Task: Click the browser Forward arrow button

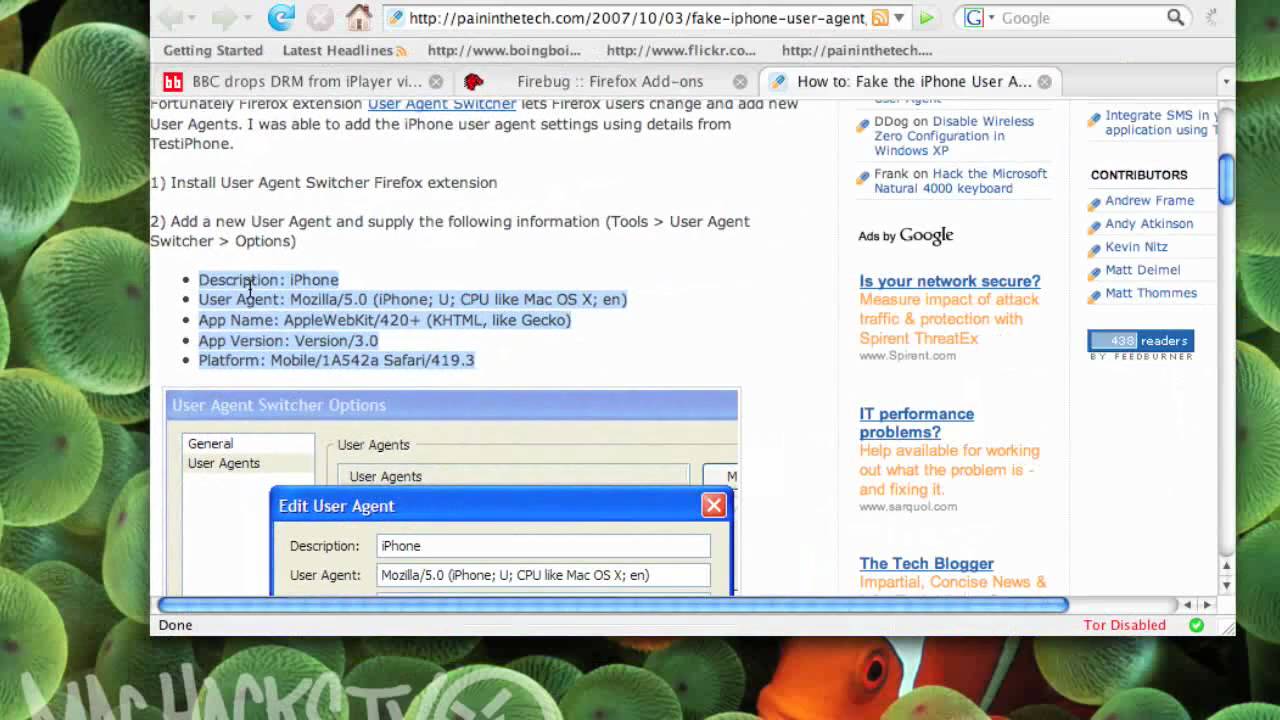Action: (223, 17)
